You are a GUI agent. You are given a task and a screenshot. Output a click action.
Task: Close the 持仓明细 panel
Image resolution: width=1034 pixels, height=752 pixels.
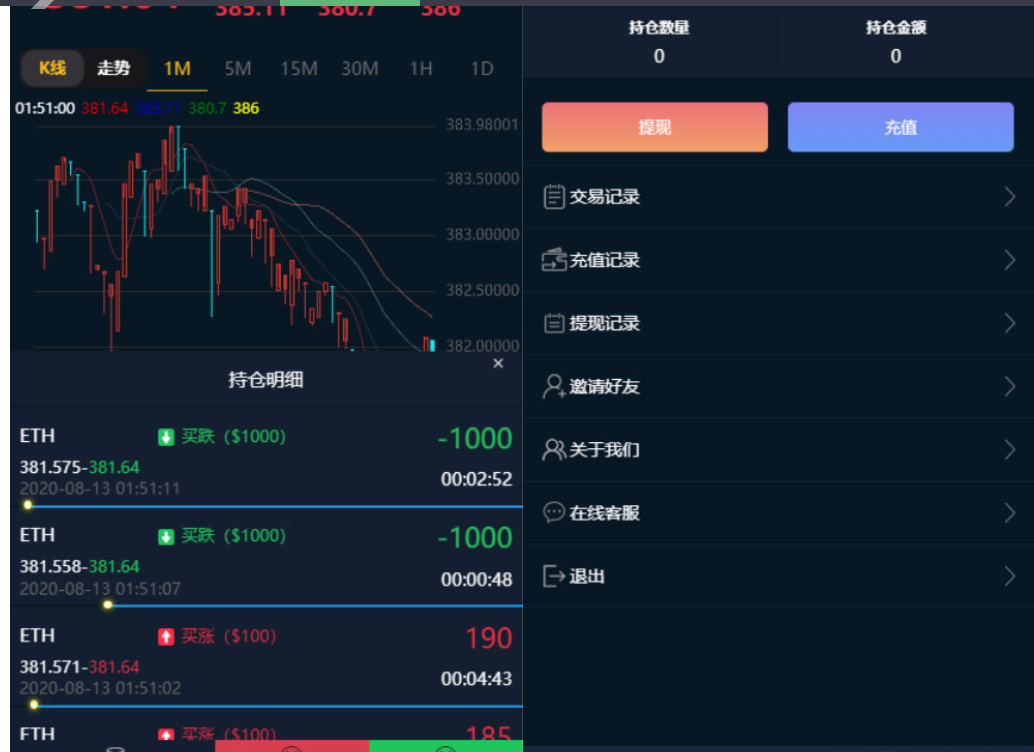498,364
